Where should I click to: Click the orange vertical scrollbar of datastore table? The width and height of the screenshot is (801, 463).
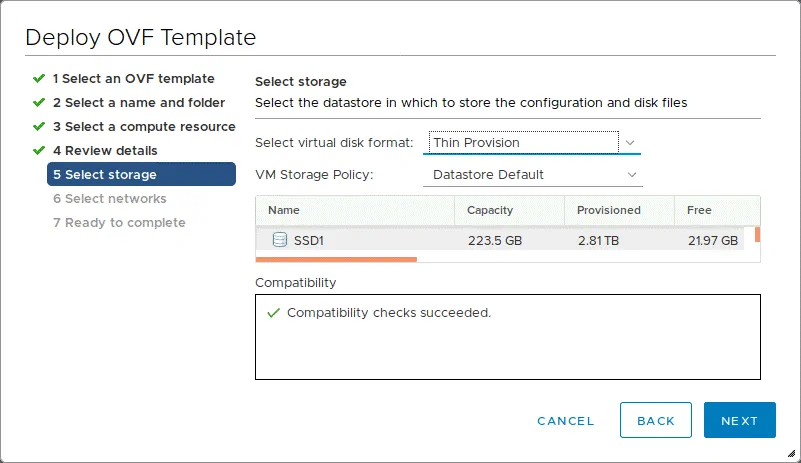757,234
